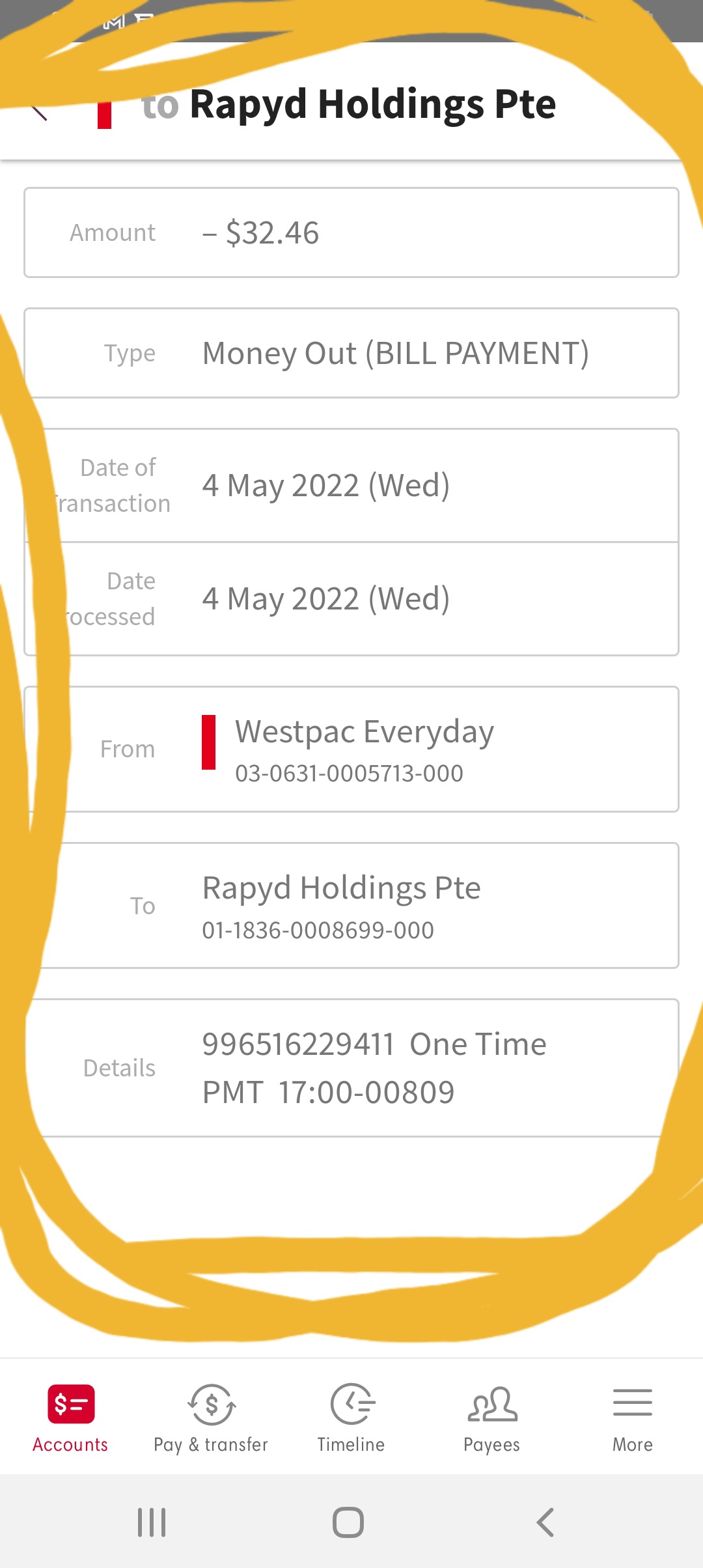This screenshot has height=1568, width=703.
Task: Tap the Date of transaction value
Action: (325, 485)
